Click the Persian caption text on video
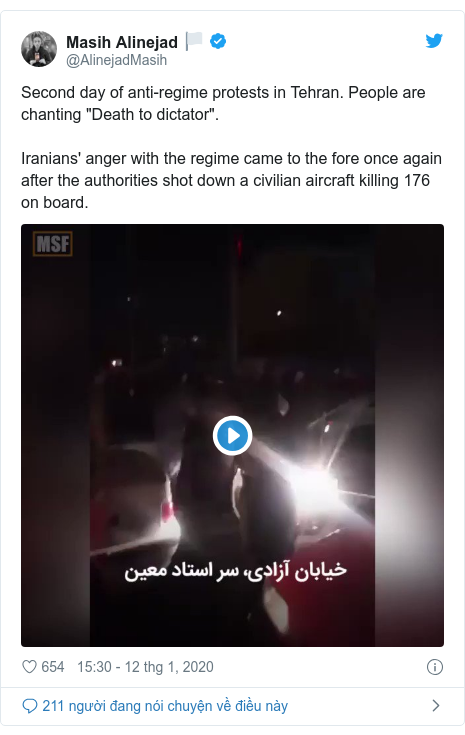 [x=236, y=571]
